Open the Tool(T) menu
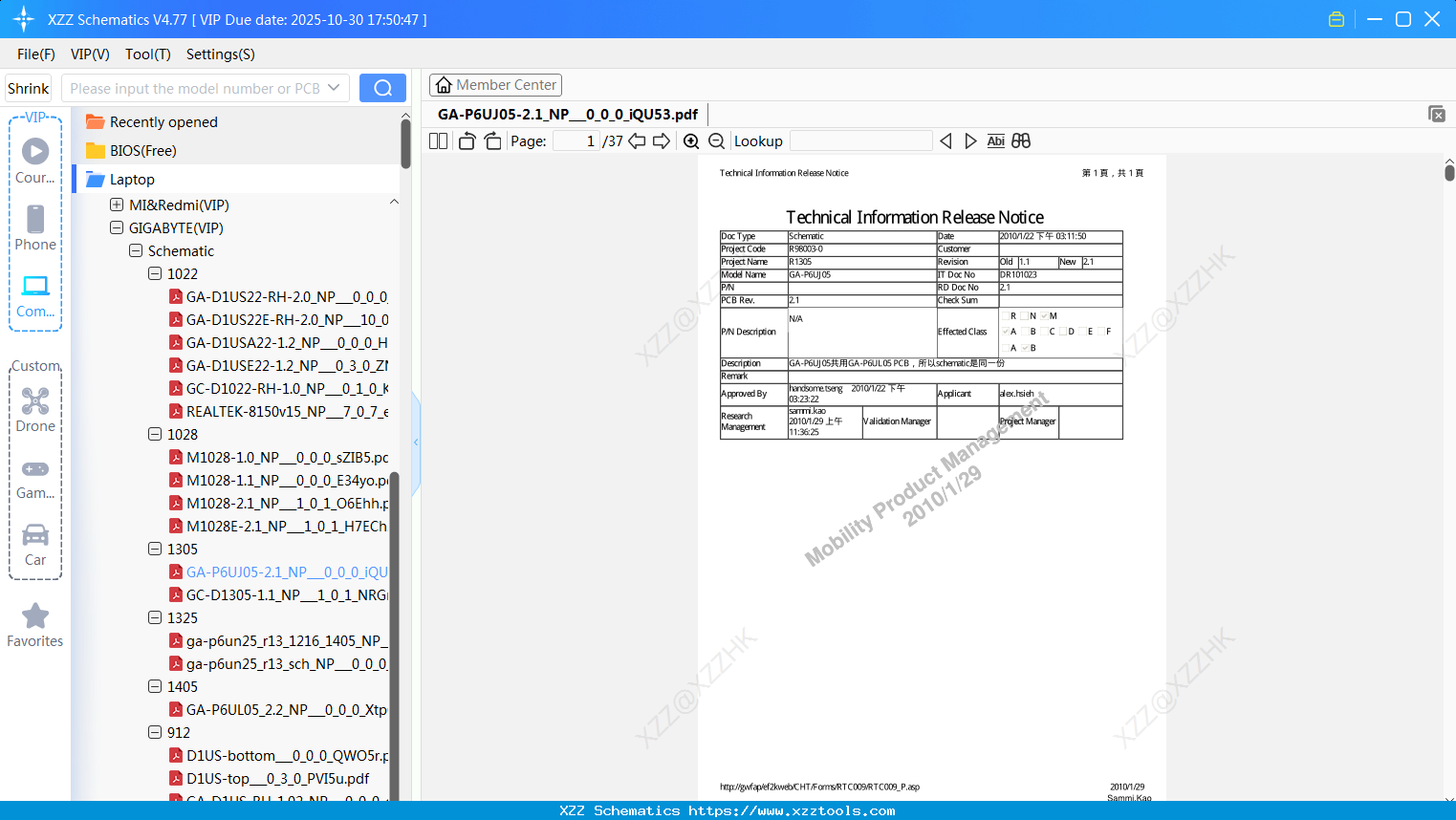This screenshot has height=820, width=1456. coord(148,54)
